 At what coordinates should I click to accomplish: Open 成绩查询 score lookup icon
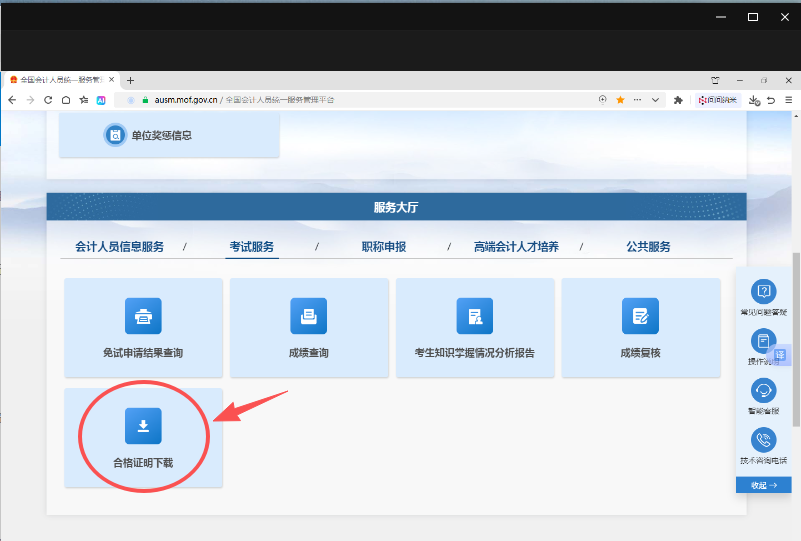(309, 316)
